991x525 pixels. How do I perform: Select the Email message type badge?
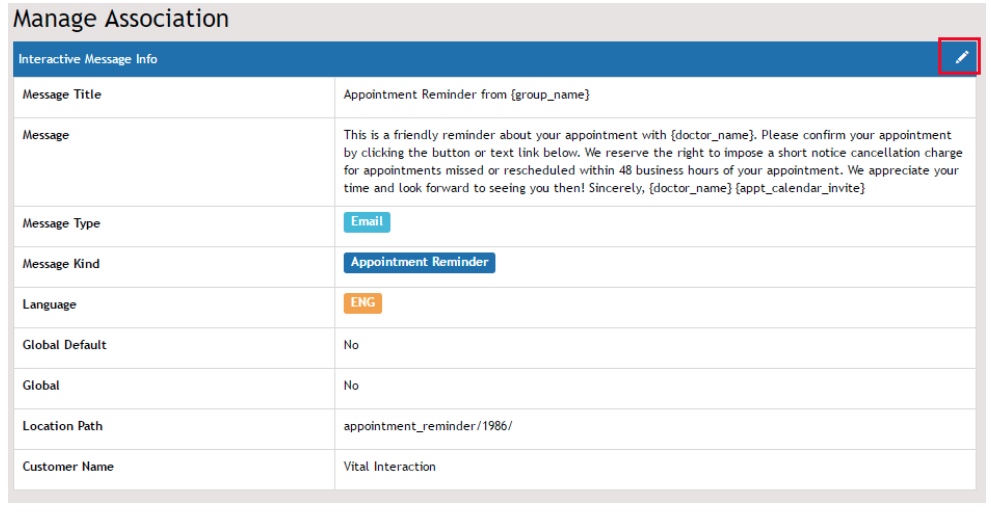coord(366,222)
